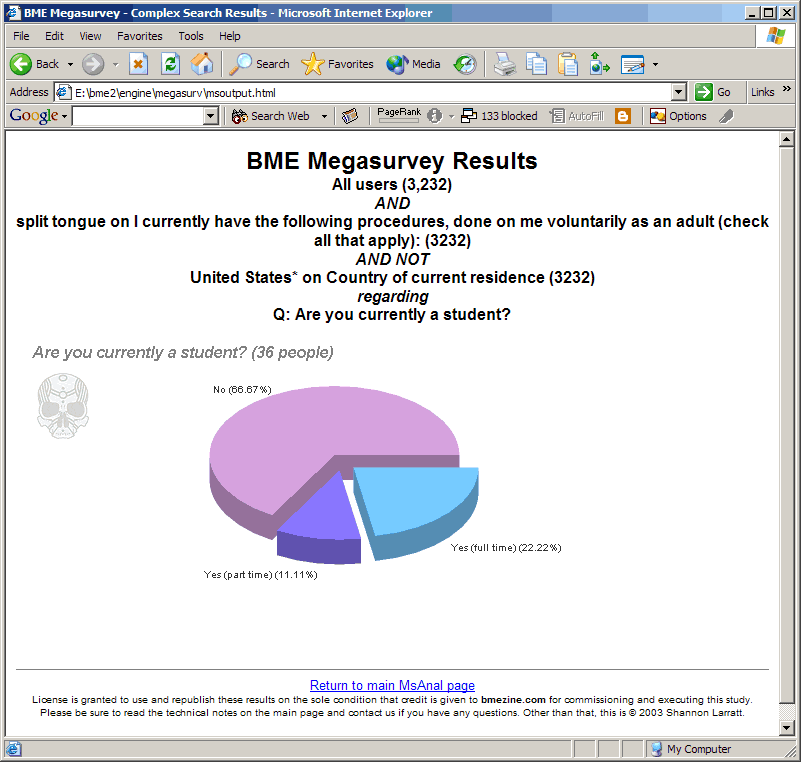The height and width of the screenshot is (762, 801).
Task: Open Favorites star in toolbar
Action: coord(338,64)
